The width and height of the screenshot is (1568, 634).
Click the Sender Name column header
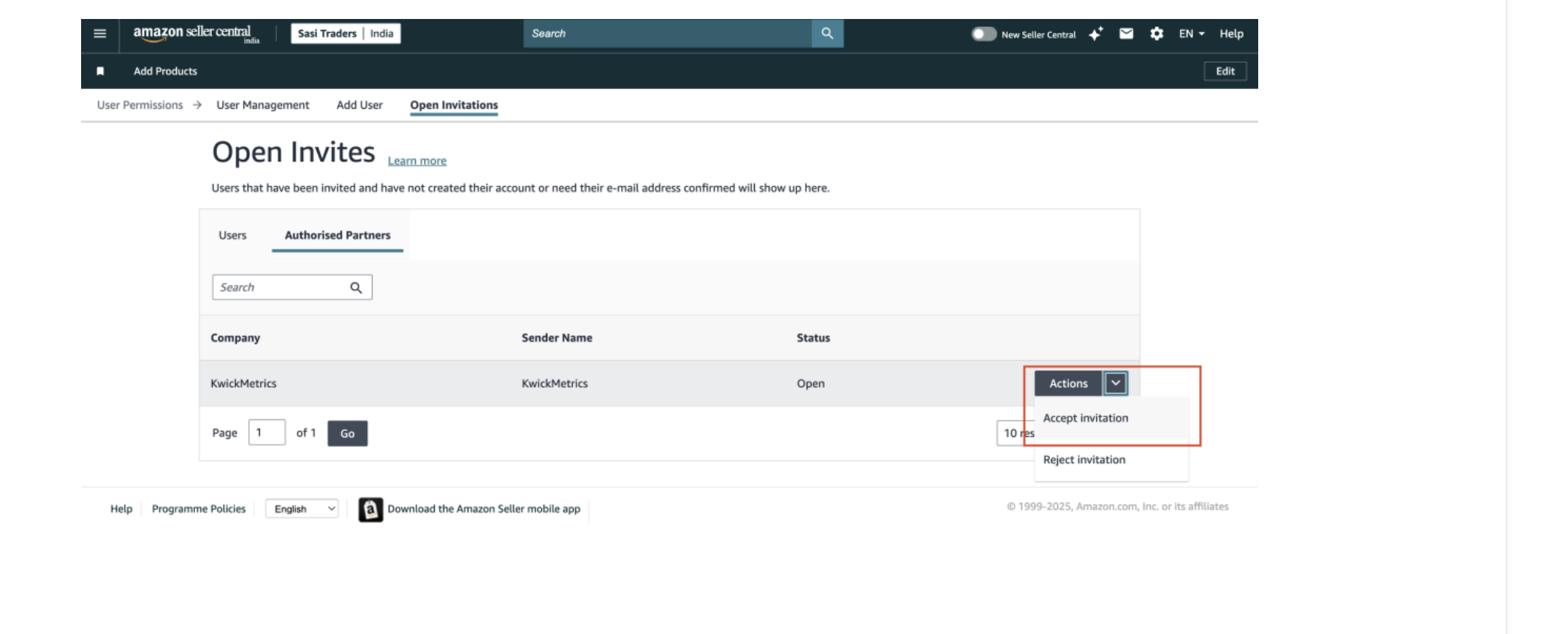(x=557, y=337)
